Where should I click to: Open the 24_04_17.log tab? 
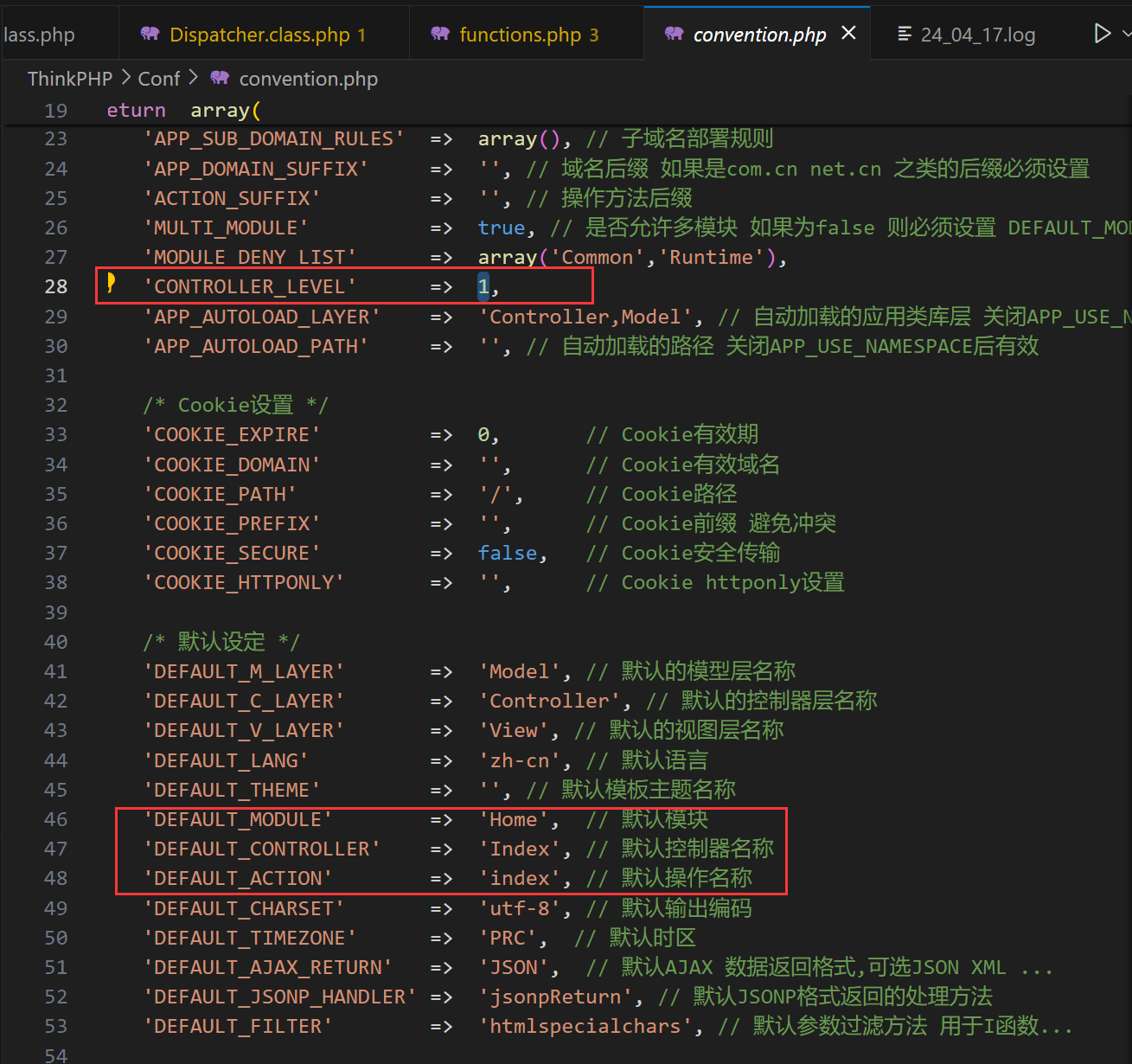(x=977, y=35)
